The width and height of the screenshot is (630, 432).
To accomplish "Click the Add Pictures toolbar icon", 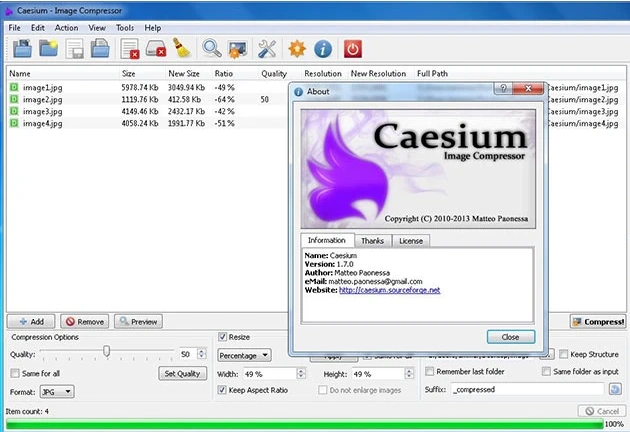I will click(22, 49).
